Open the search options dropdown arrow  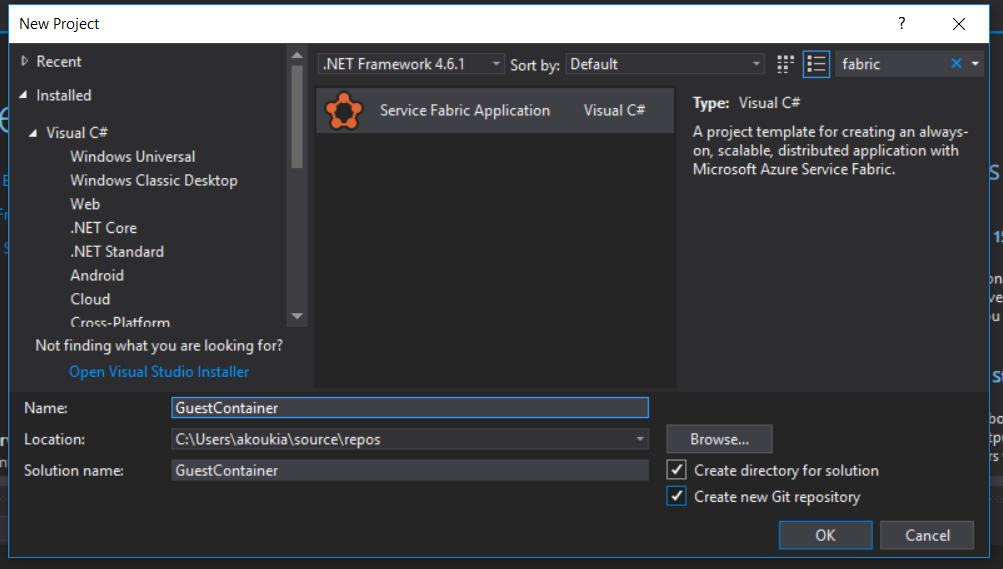[x=975, y=64]
